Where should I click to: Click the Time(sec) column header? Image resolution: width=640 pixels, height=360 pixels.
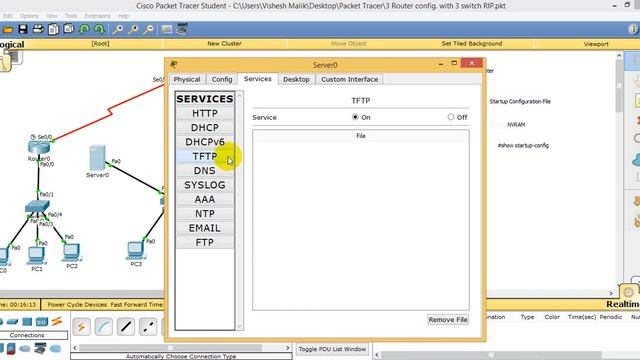[582, 317]
